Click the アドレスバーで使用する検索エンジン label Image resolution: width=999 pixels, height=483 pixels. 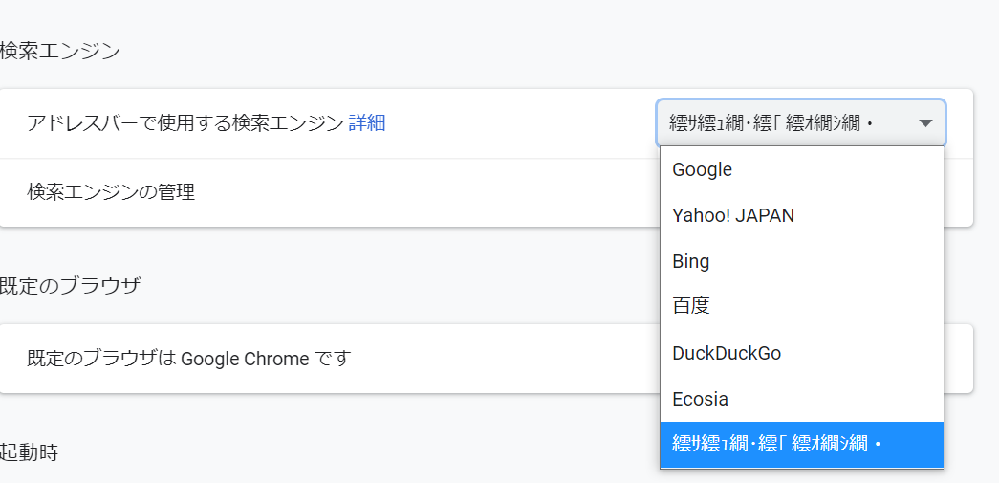coord(185,123)
